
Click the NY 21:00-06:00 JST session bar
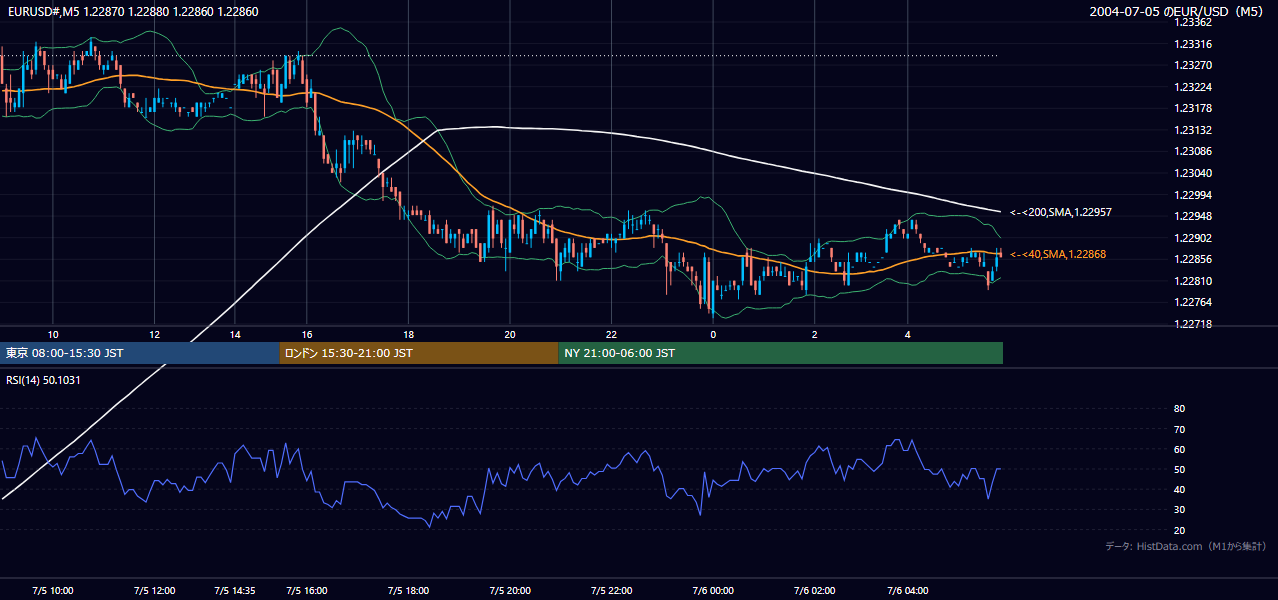tap(780, 353)
